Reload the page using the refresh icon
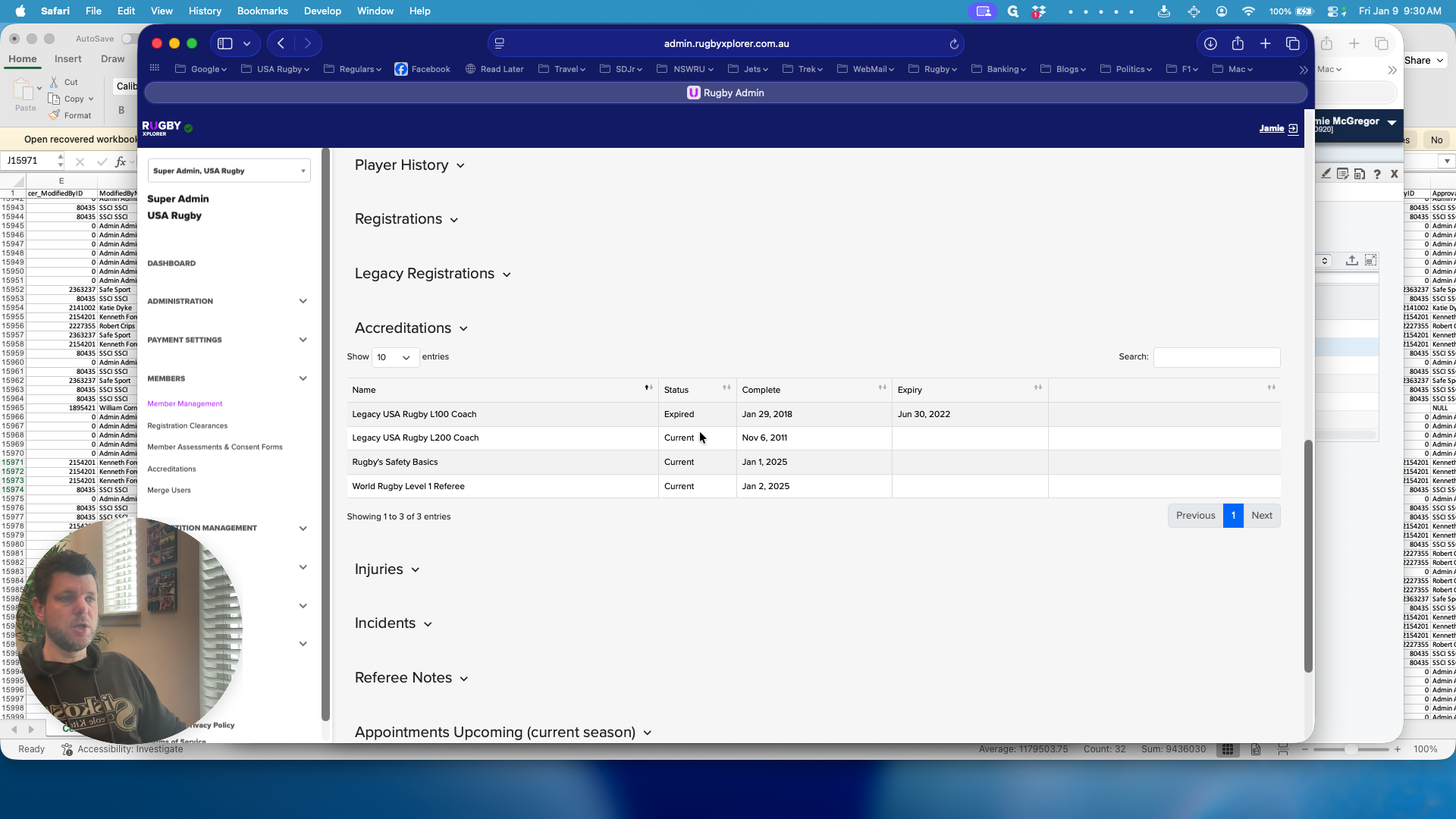The width and height of the screenshot is (1456, 819). pos(954,44)
